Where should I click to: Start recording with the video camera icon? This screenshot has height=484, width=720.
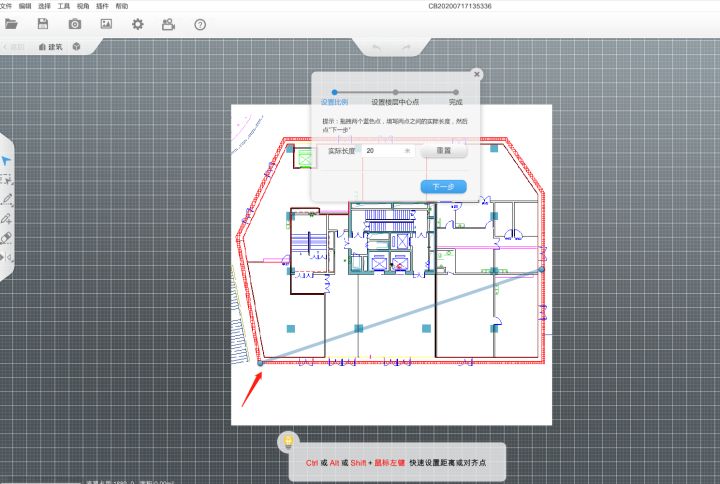pos(169,24)
